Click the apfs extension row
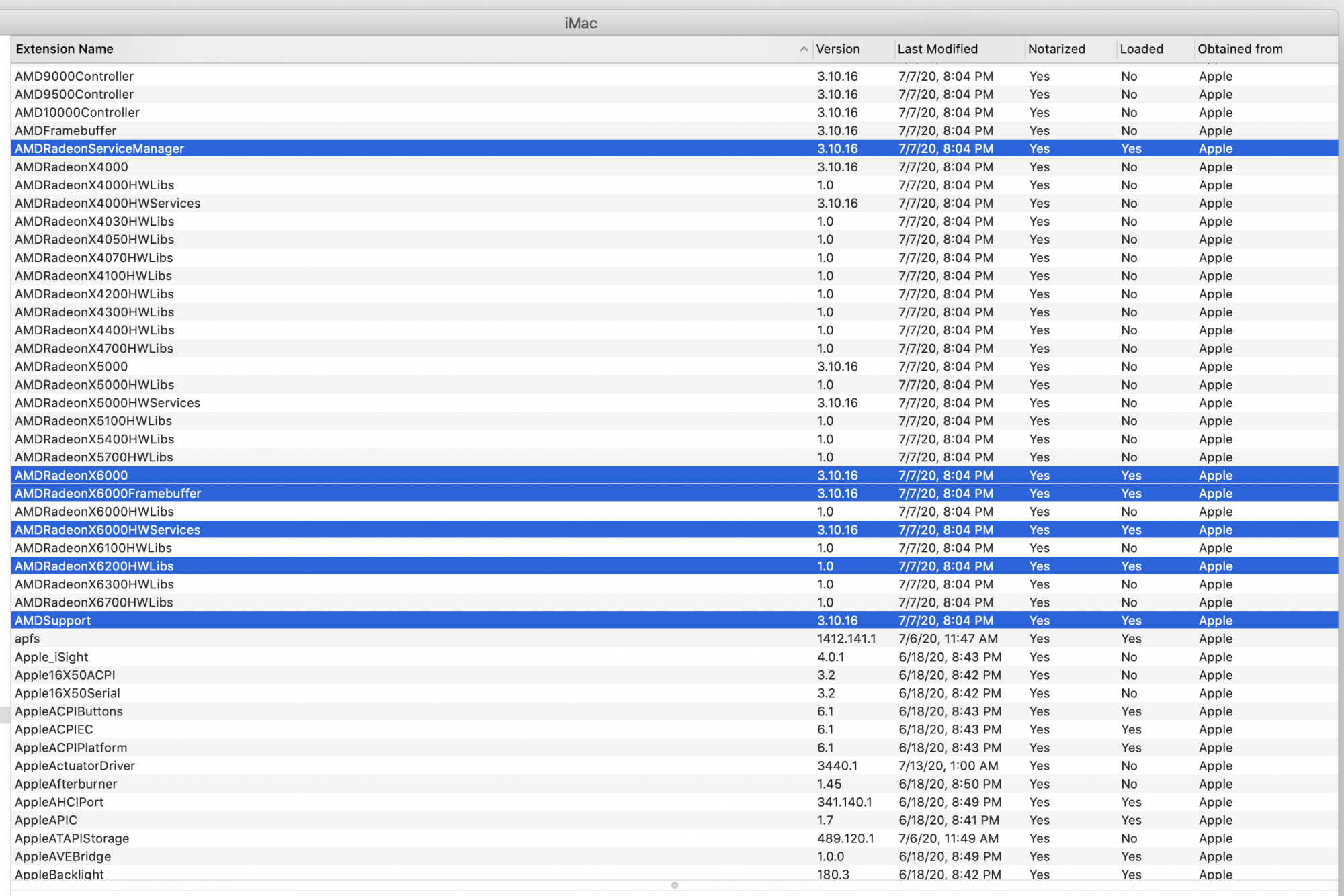The image size is (1344, 896). coord(28,639)
